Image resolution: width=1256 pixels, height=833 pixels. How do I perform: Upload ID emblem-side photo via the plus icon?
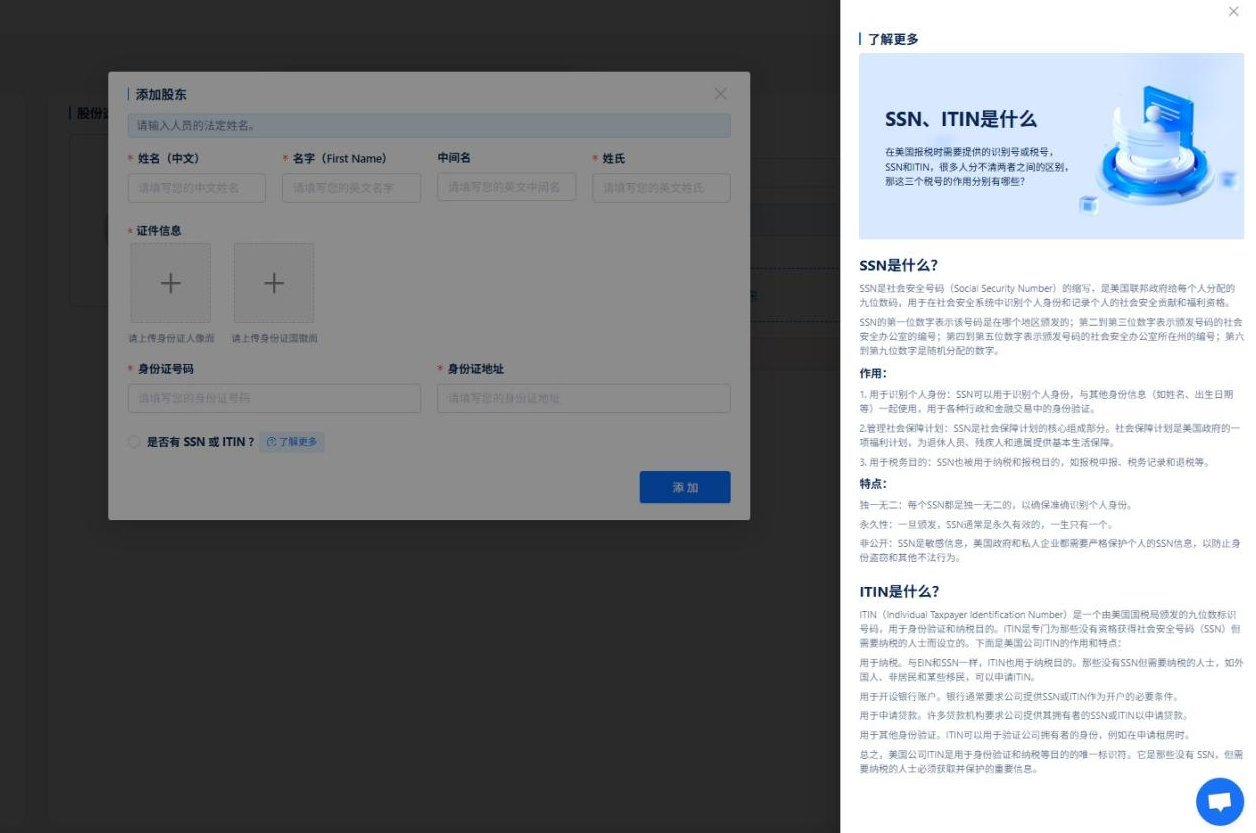coord(274,283)
